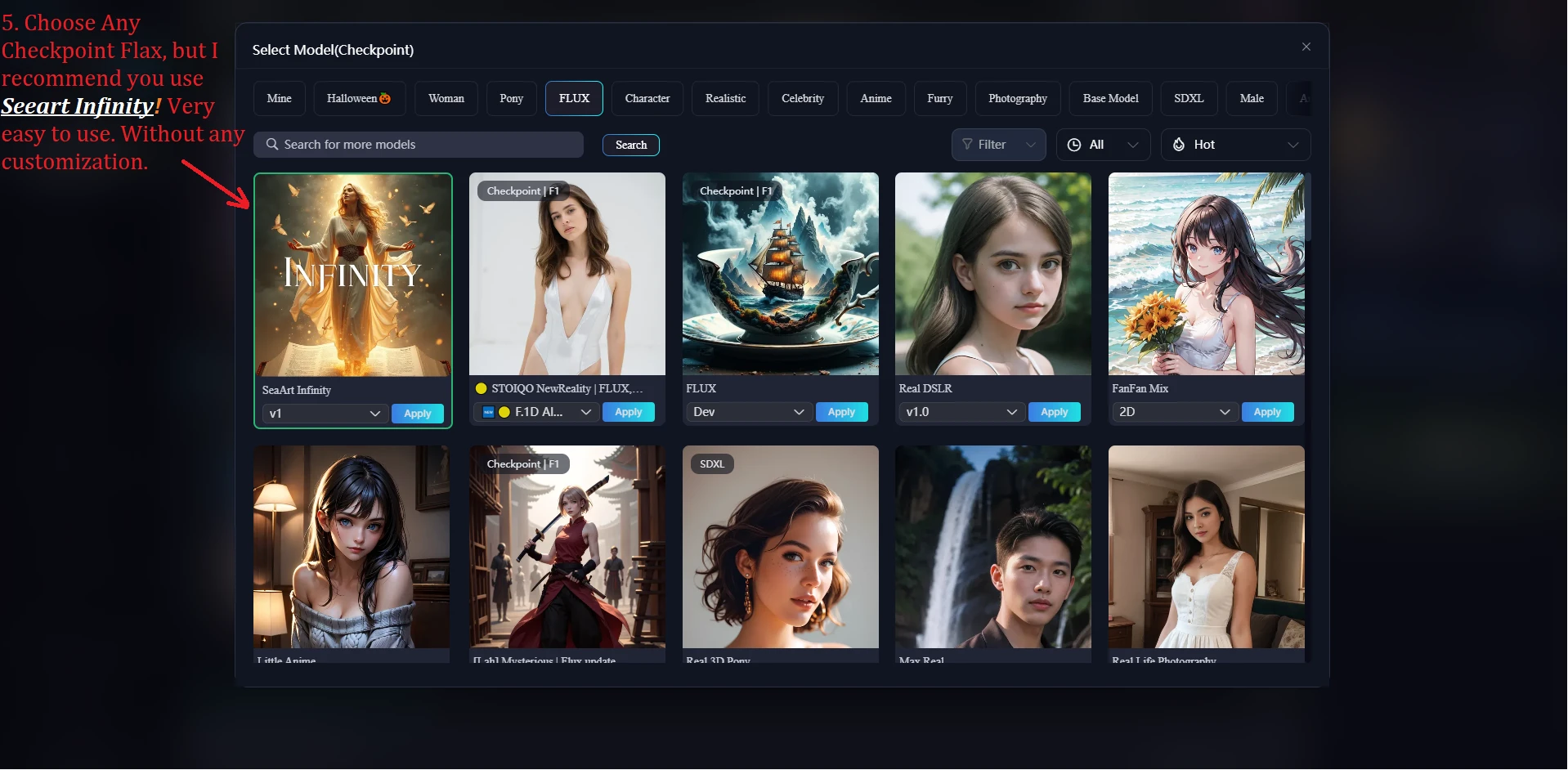
Task: Expand SeaArt Infinity v1 version dropdown
Action: tap(325, 414)
